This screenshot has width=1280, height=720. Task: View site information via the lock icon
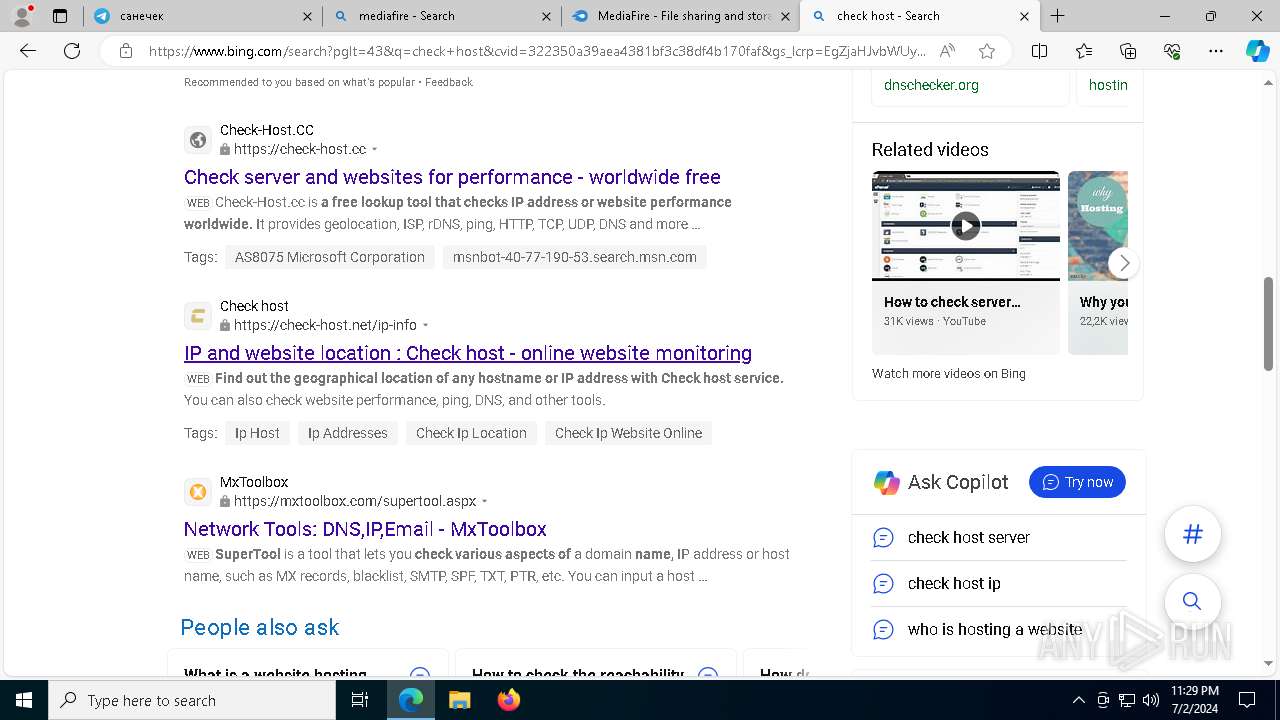tap(126, 51)
